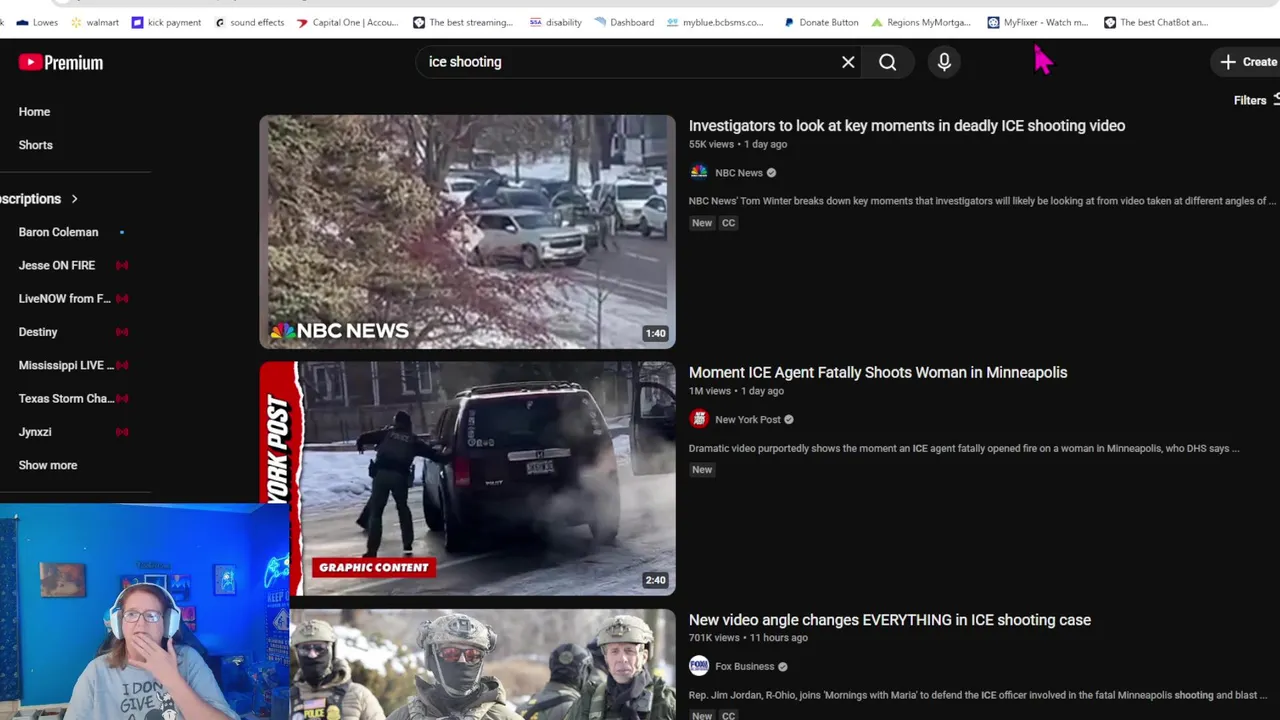
Task: Open the sound effects bookmark
Action: (250, 22)
